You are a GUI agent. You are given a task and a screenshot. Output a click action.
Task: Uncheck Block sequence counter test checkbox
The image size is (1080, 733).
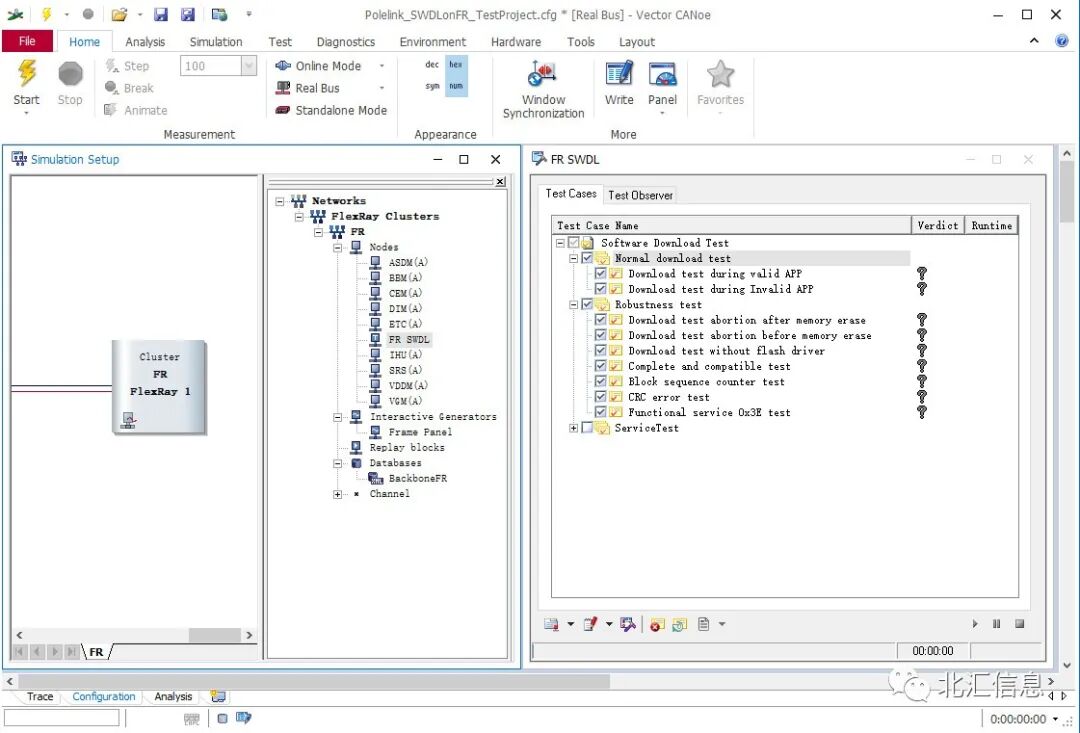601,381
